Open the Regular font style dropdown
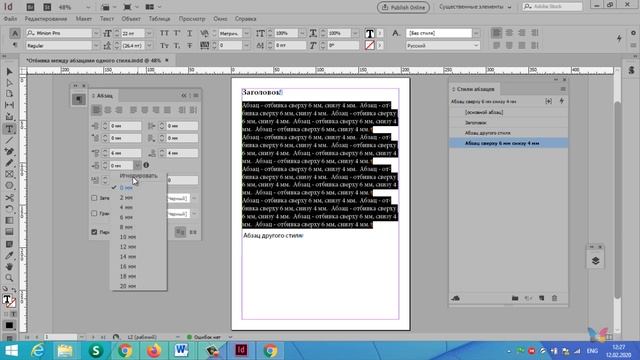The height and width of the screenshot is (360, 640). [96, 46]
